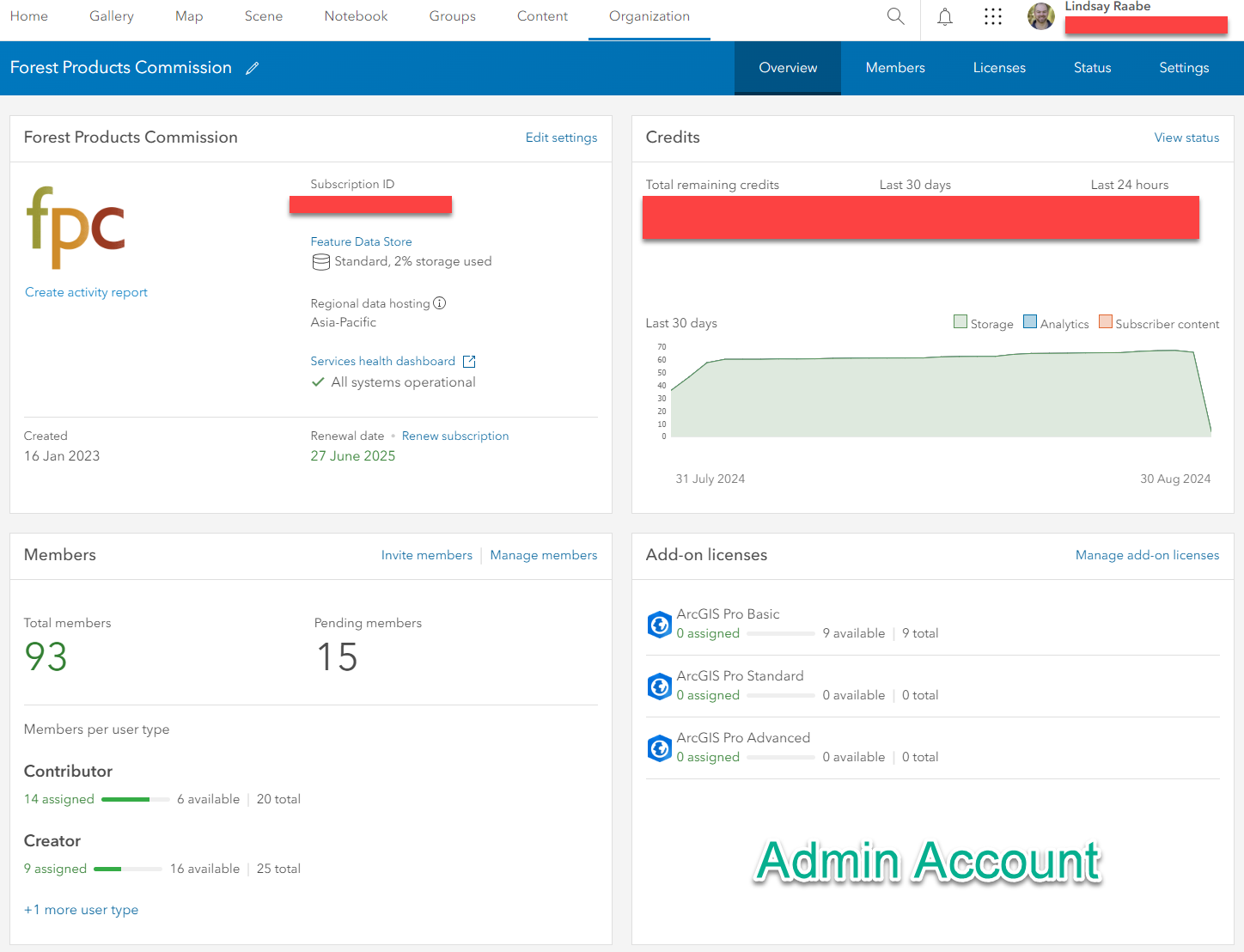Click Lindsay Raabe's profile avatar

[1041, 16]
